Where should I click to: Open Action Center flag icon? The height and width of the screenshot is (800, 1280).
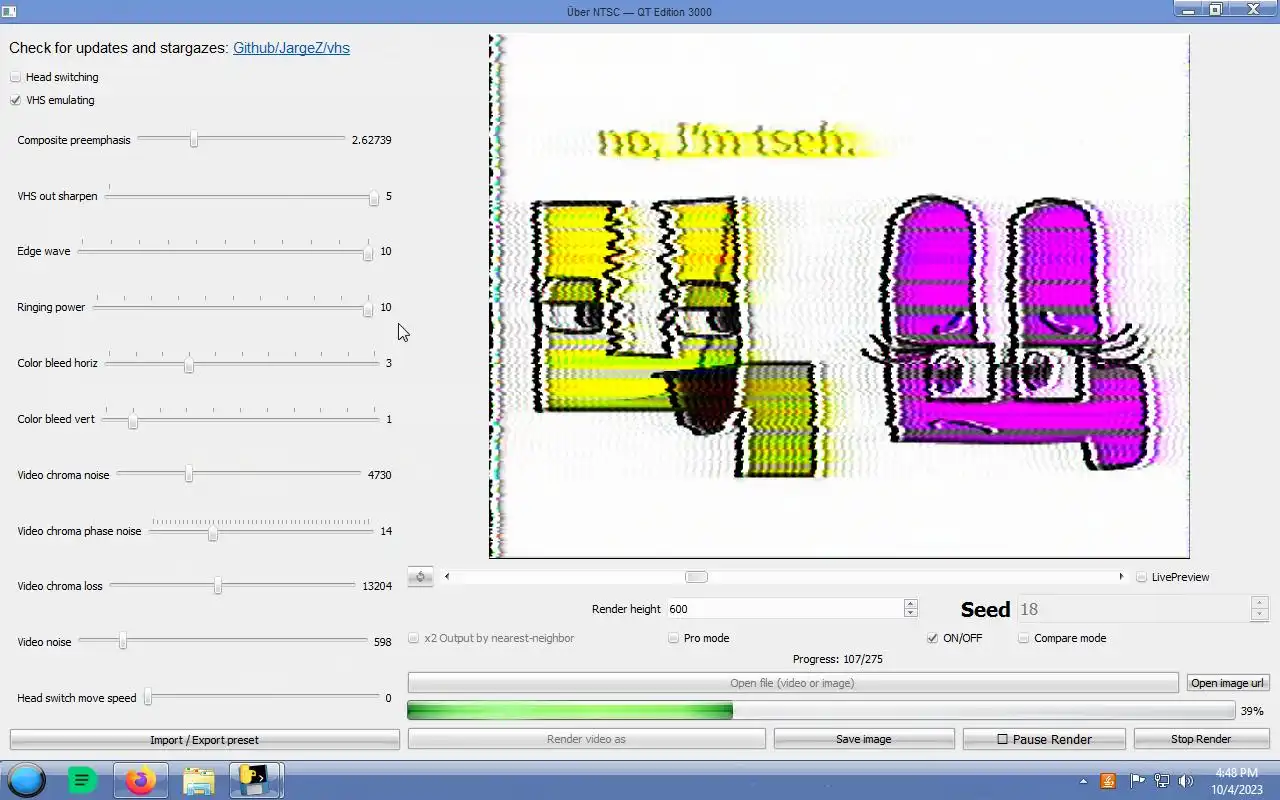click(1137, 781)
